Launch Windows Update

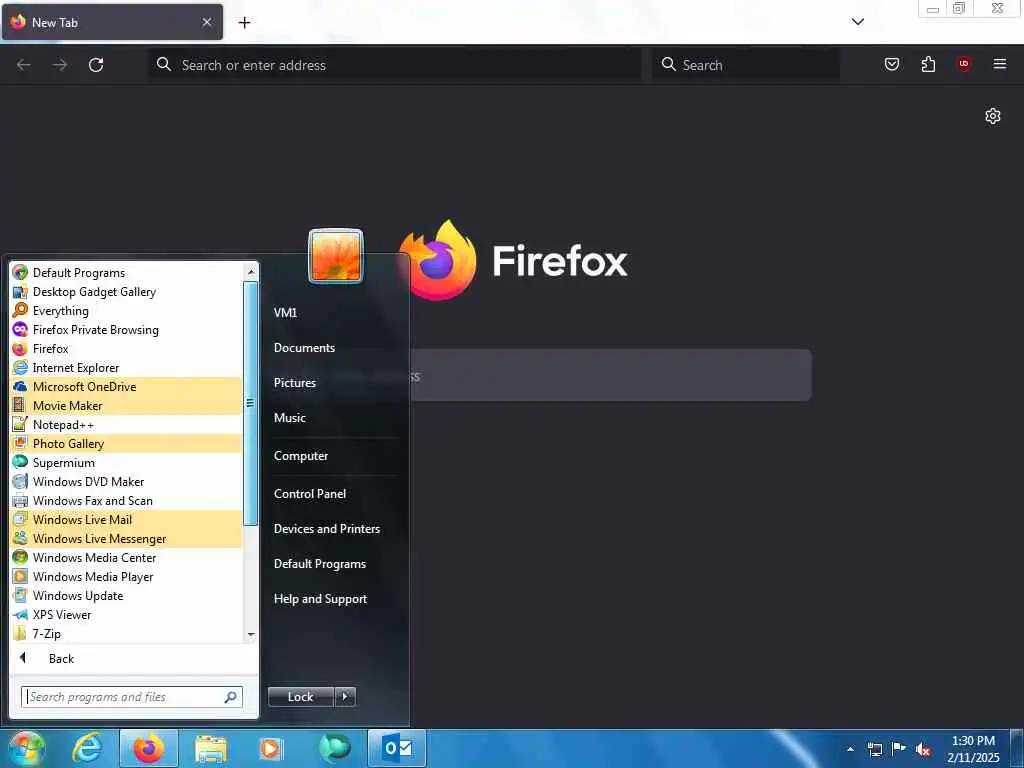tap(127, 594)
